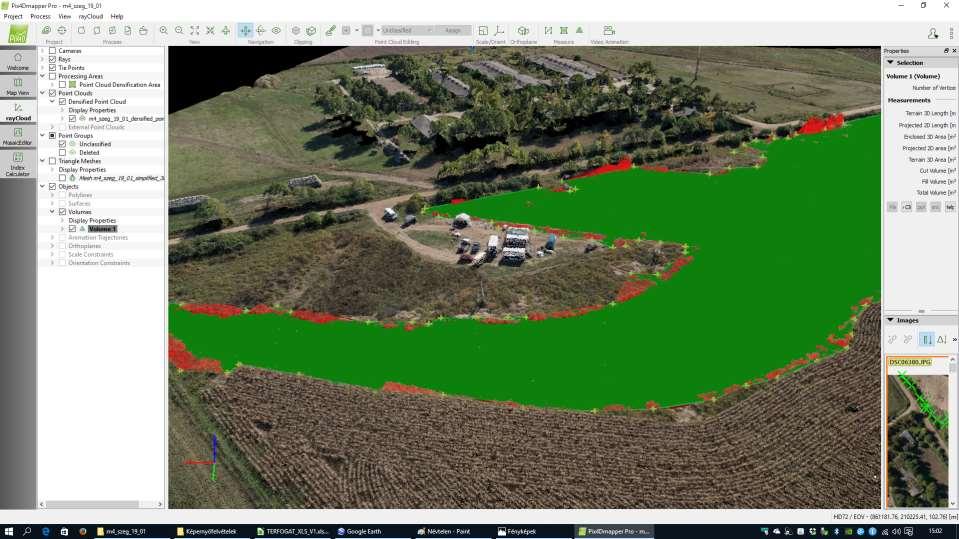Toggle the Cameras checkbox
Screen dimensions: 959x539
(53, 51)
